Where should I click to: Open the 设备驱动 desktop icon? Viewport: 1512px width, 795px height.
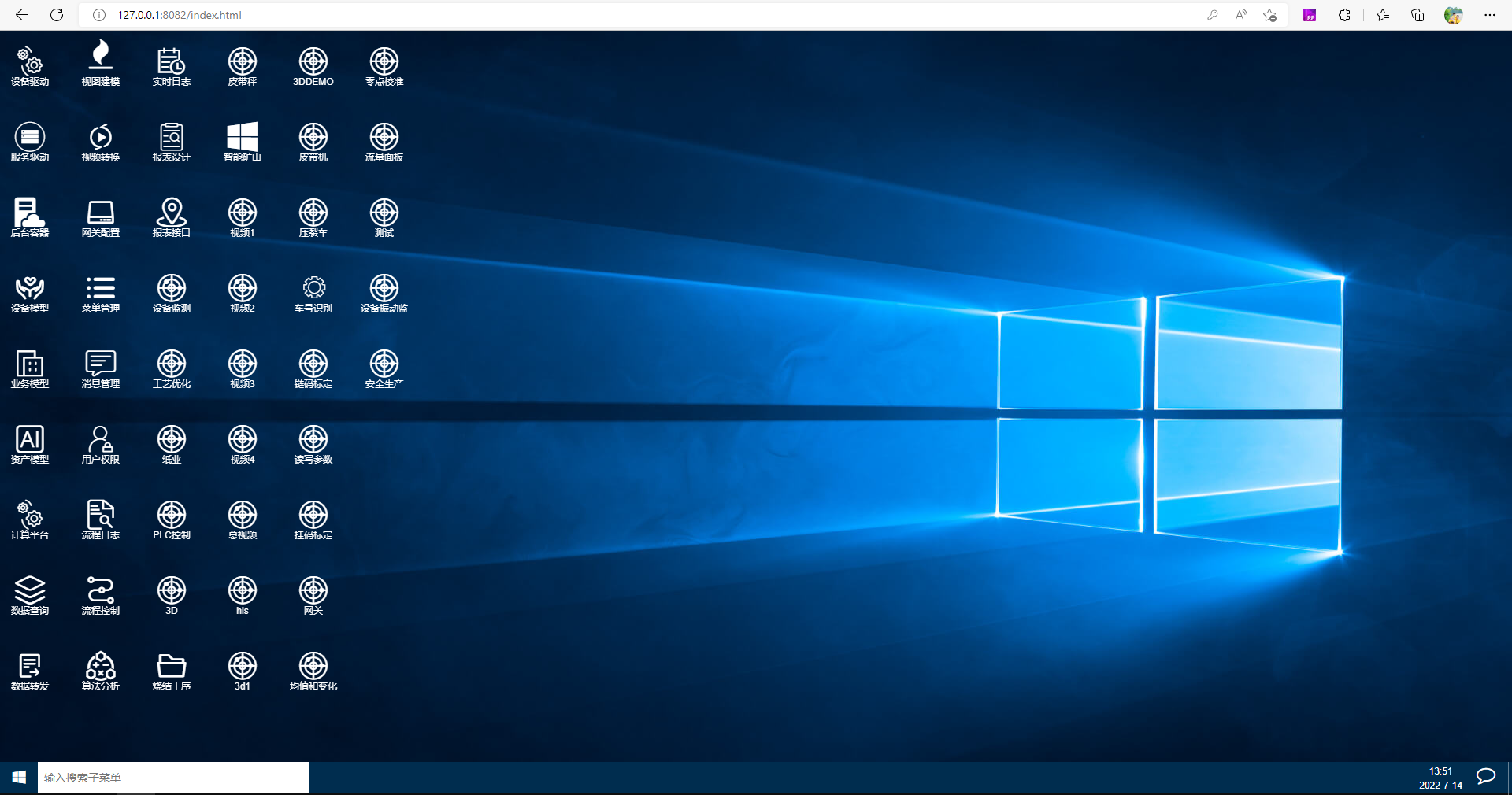[x=30, y=66]
